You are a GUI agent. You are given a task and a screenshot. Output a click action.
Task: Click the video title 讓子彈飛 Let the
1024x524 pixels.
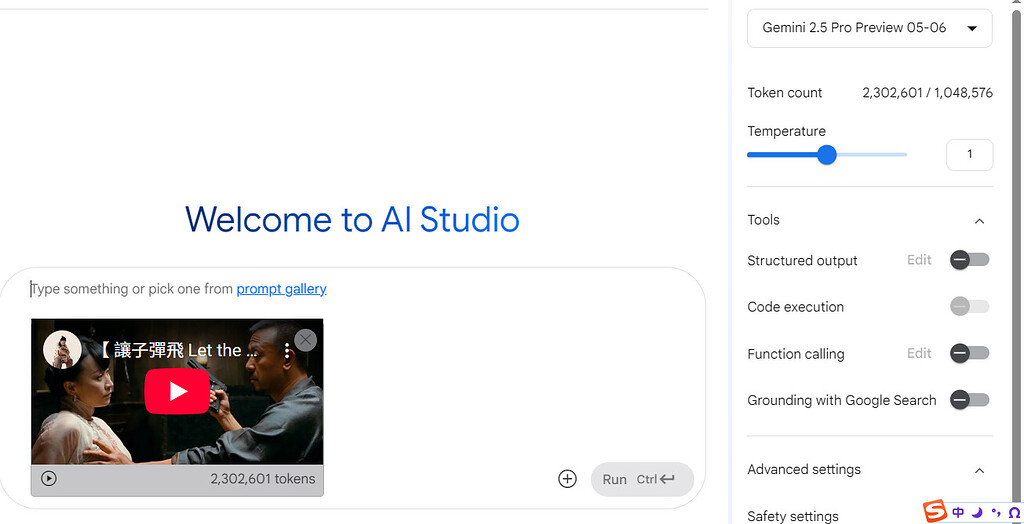[x=180, y=351]
